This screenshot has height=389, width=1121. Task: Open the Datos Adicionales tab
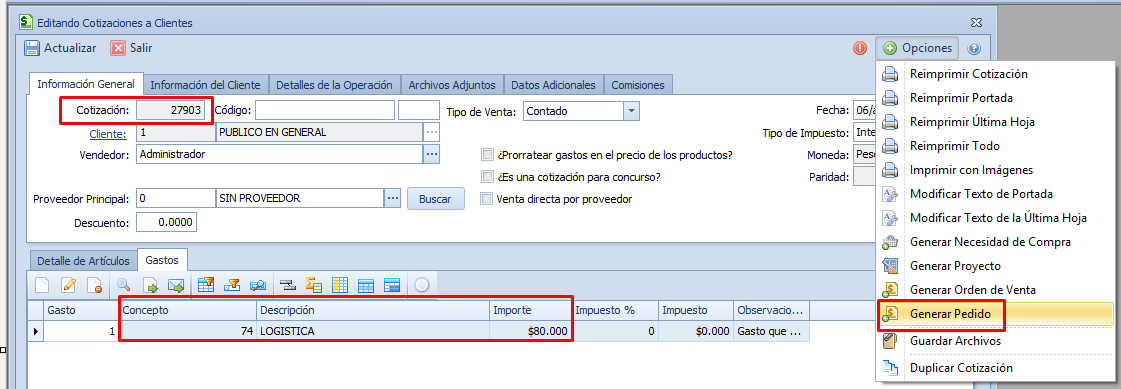tap(553, 85)
